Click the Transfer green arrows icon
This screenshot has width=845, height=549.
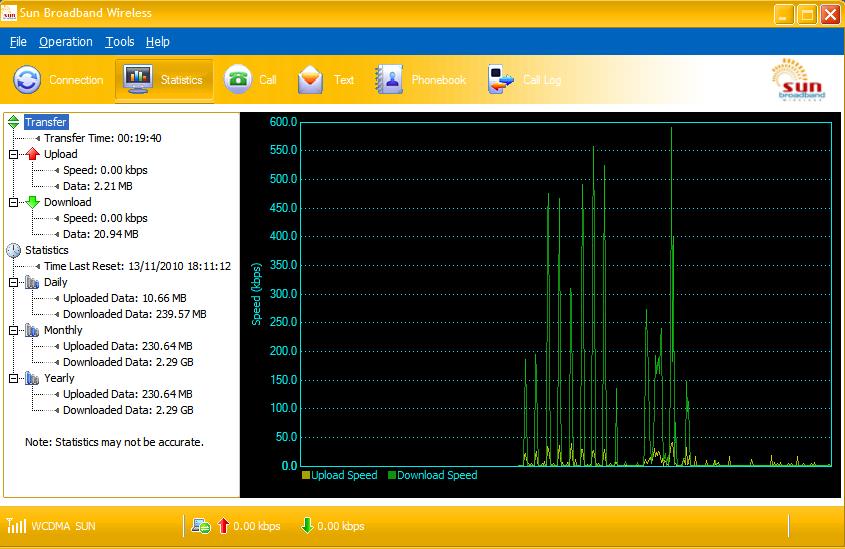tap(13, 122)
